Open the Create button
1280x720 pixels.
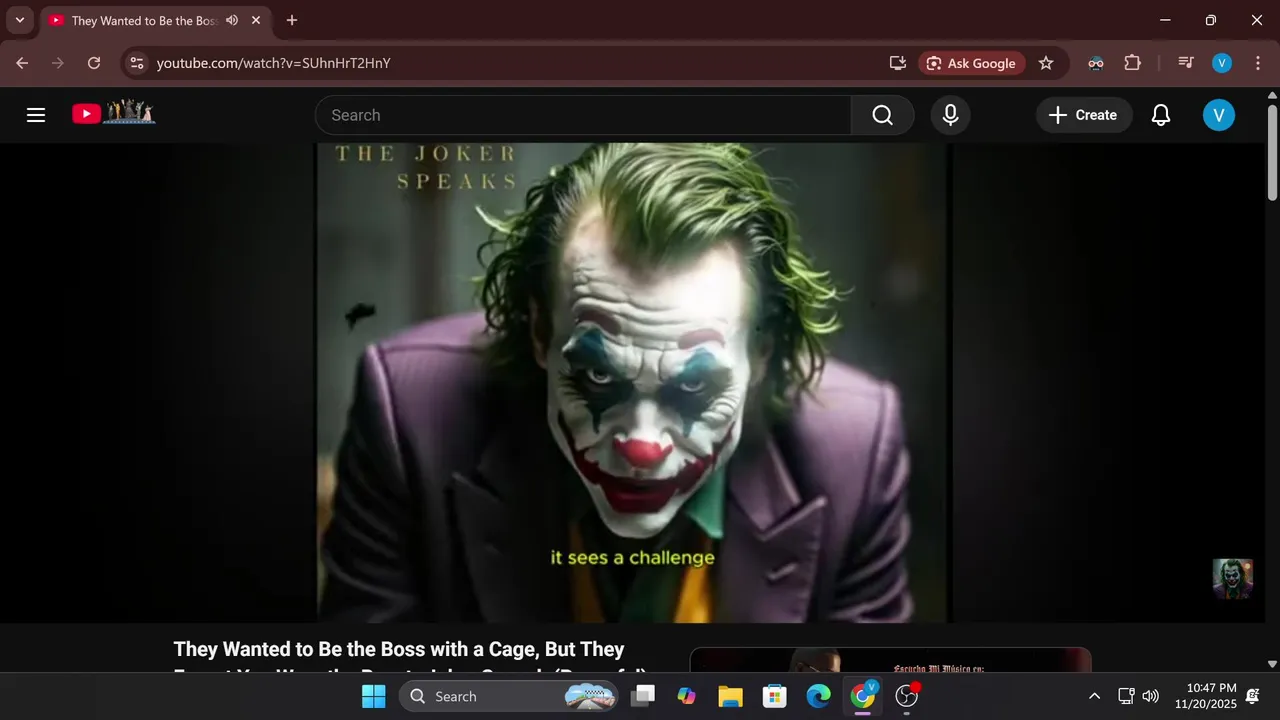pyautogui.click(x=1083, y=115)
